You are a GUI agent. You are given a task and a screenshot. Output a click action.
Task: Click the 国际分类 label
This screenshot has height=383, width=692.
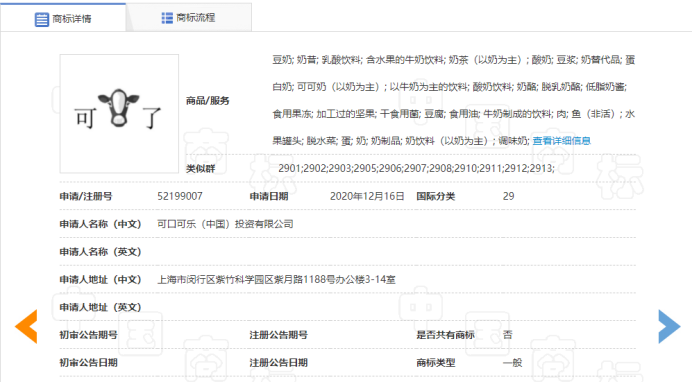click(436, 196)
